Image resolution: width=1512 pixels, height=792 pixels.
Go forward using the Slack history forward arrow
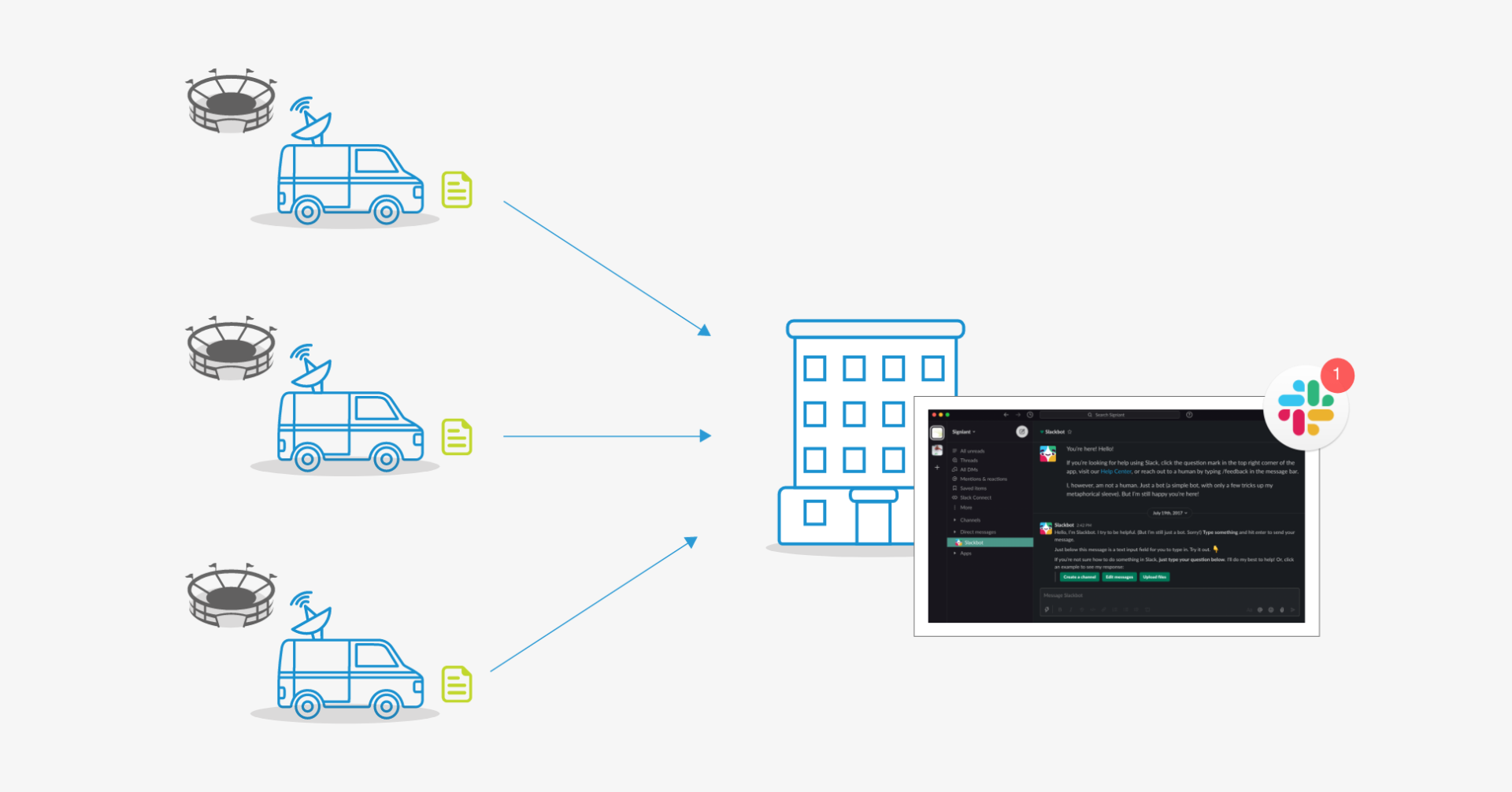pos(1017,415)
